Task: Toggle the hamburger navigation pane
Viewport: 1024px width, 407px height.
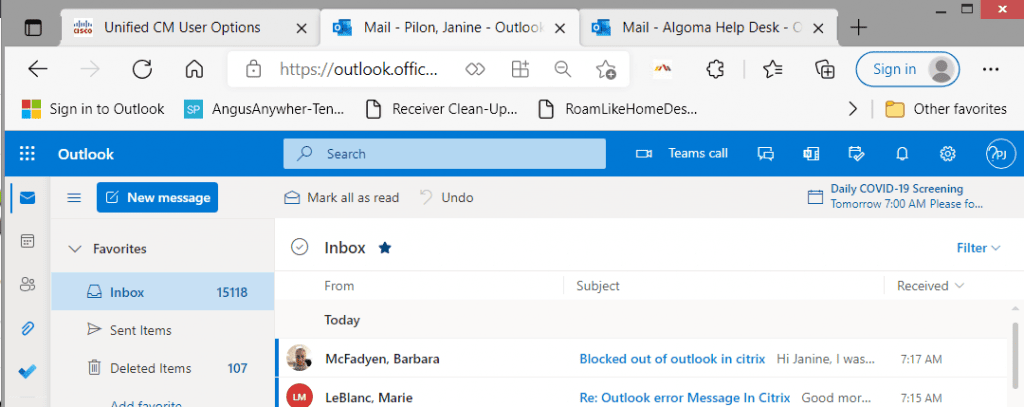Action: [74, 198]
